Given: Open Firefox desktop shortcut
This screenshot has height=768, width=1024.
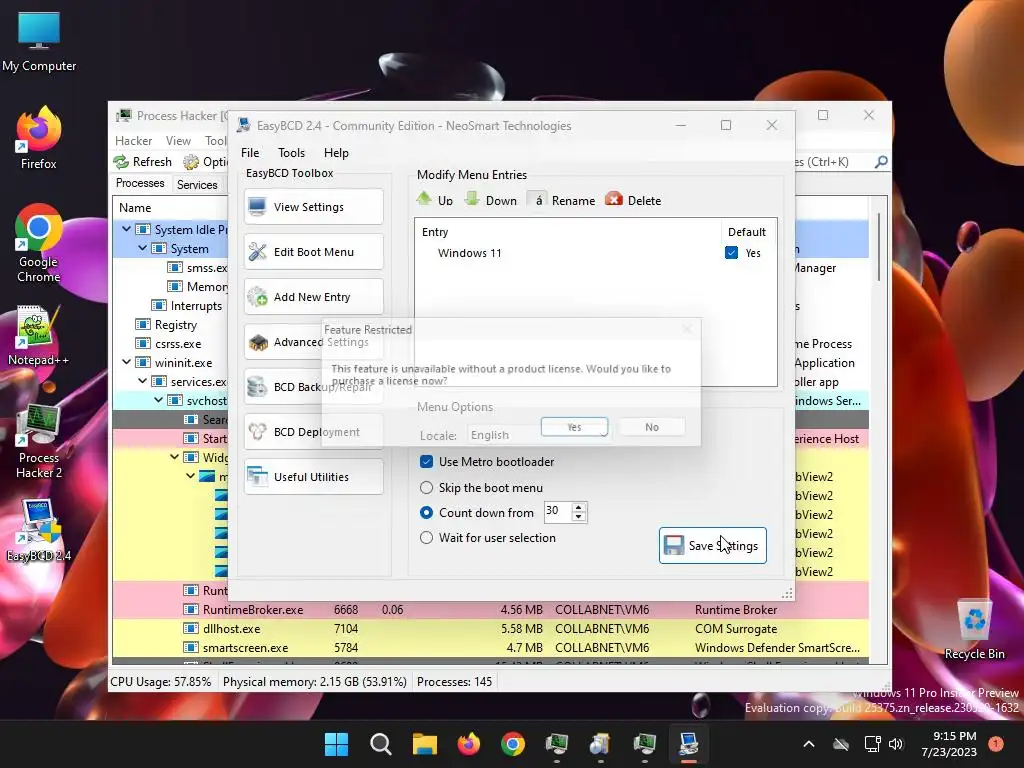Looking at the screenshot, I should click(x=39, y=138).
